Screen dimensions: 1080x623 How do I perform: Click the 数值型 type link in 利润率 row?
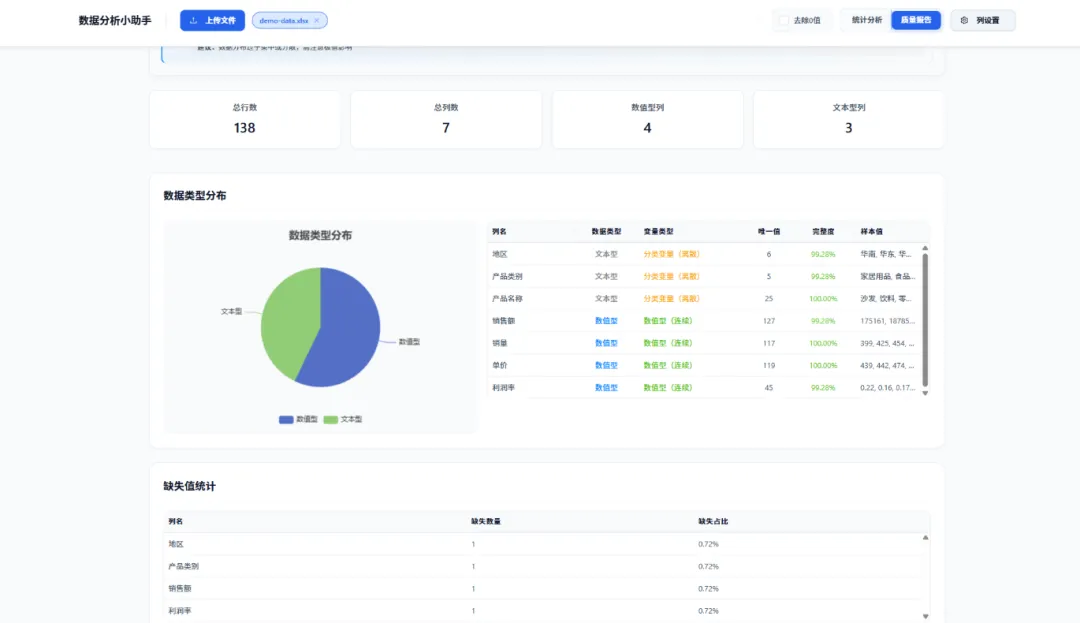(606, 388)
